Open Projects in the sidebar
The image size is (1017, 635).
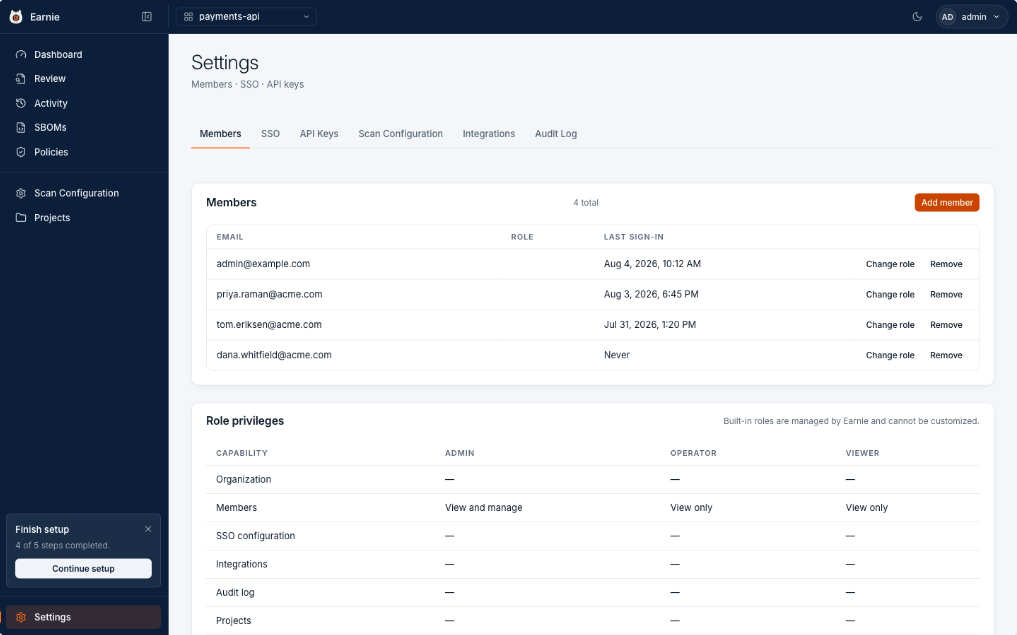[84, 218]
